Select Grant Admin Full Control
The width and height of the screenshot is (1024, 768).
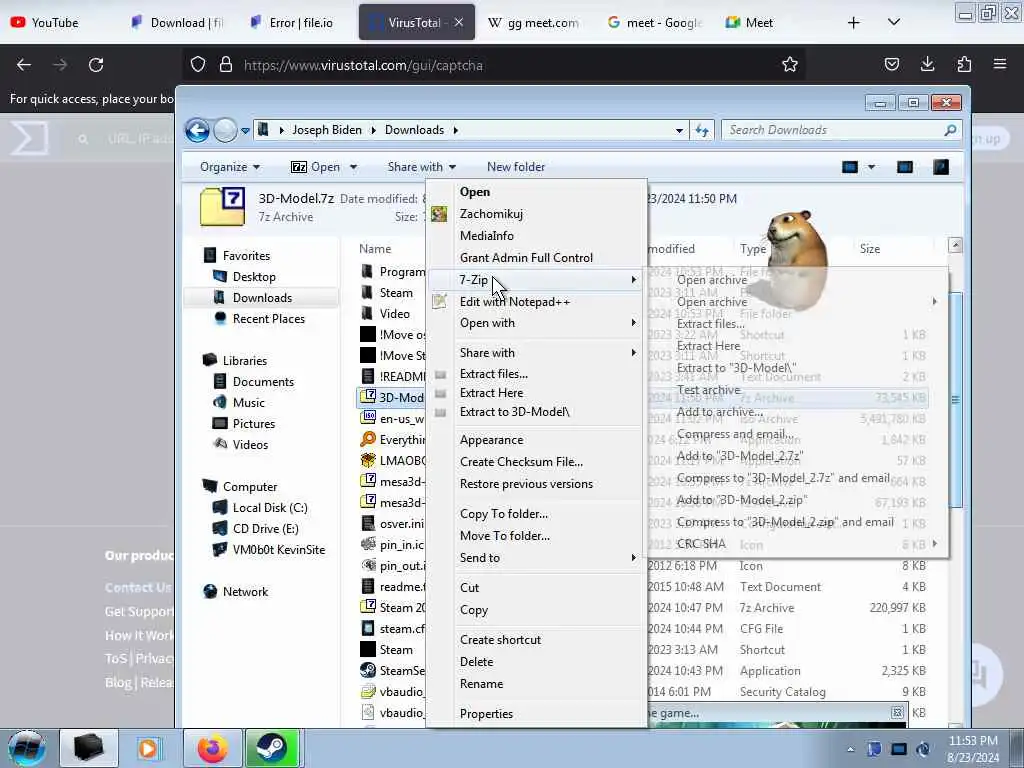[526, 257]
